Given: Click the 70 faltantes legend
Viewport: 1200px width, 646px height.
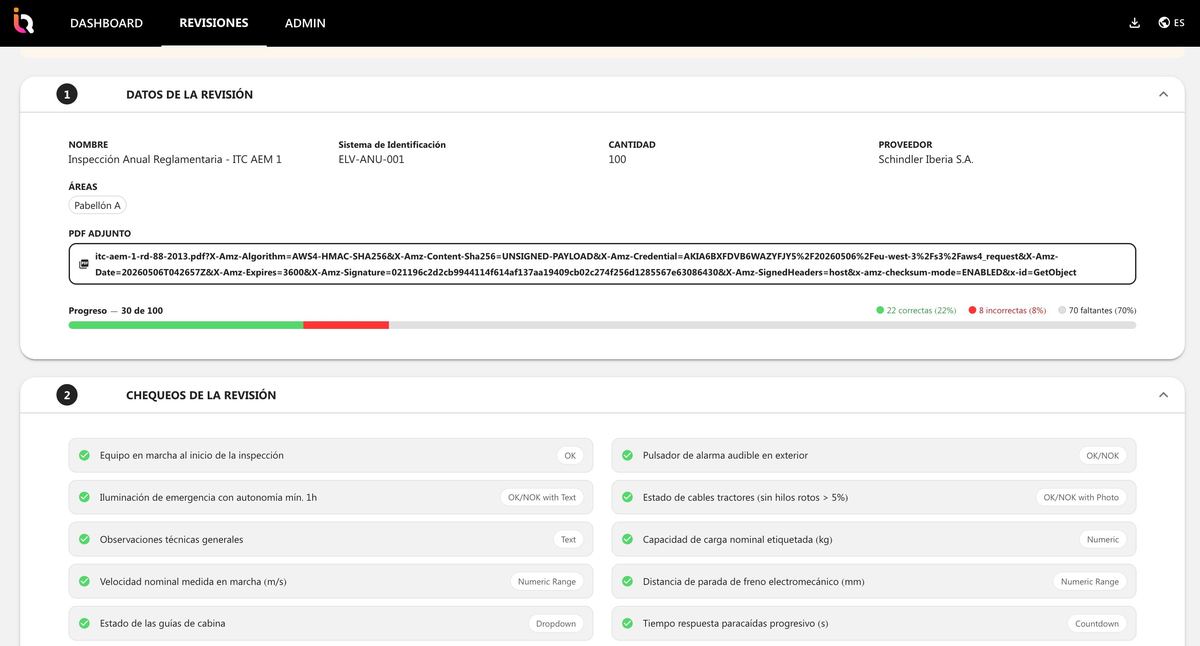Looking at the screenshot, I should click(1097, 311).
